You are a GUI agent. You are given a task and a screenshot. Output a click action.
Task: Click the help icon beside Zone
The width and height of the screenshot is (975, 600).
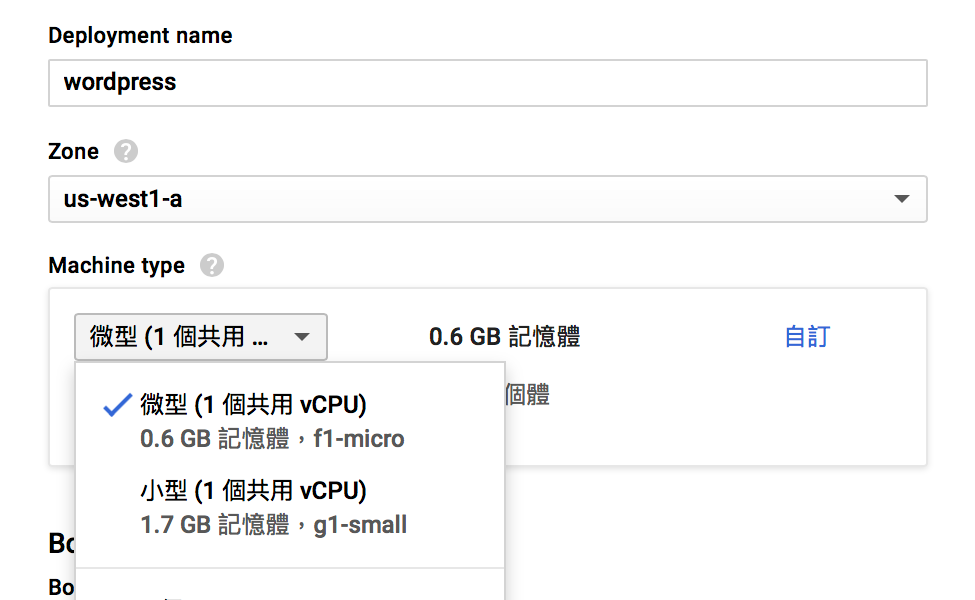click(x=126, y=152)
